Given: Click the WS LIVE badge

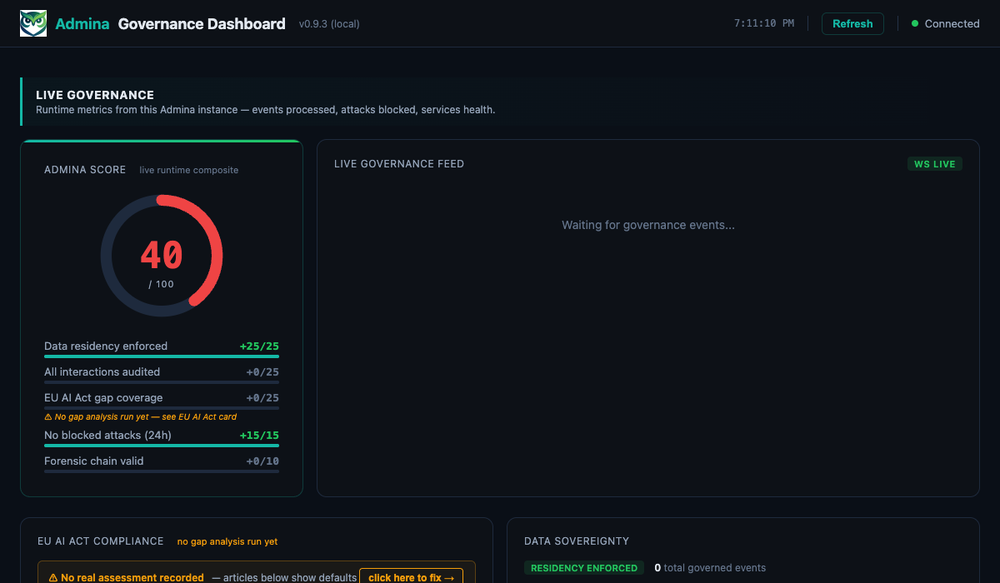Looking at the screenshot, I should click(934, 164).
